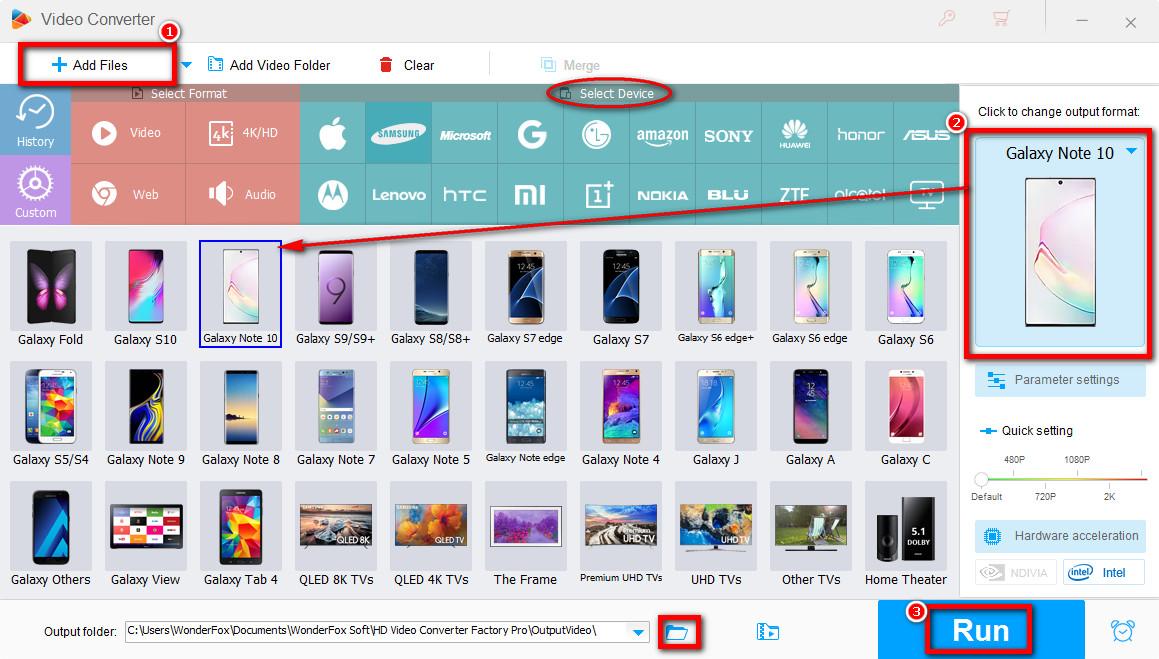This screenshot has width=1159, height=659.
Task: Choose the Apple device brand
Action: tap(333, 134)
